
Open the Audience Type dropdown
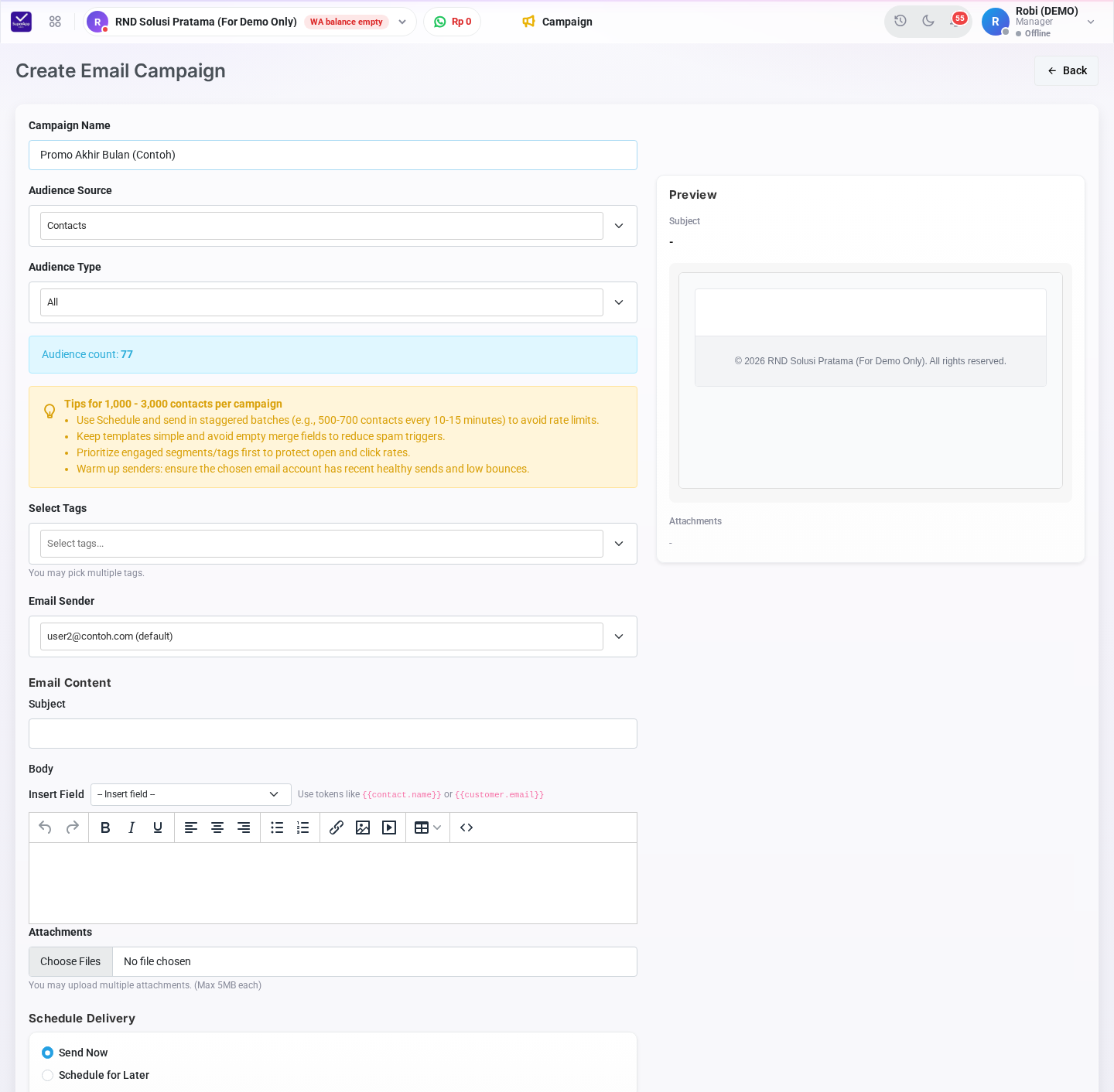pyautogui.click(x=333, y=302)
